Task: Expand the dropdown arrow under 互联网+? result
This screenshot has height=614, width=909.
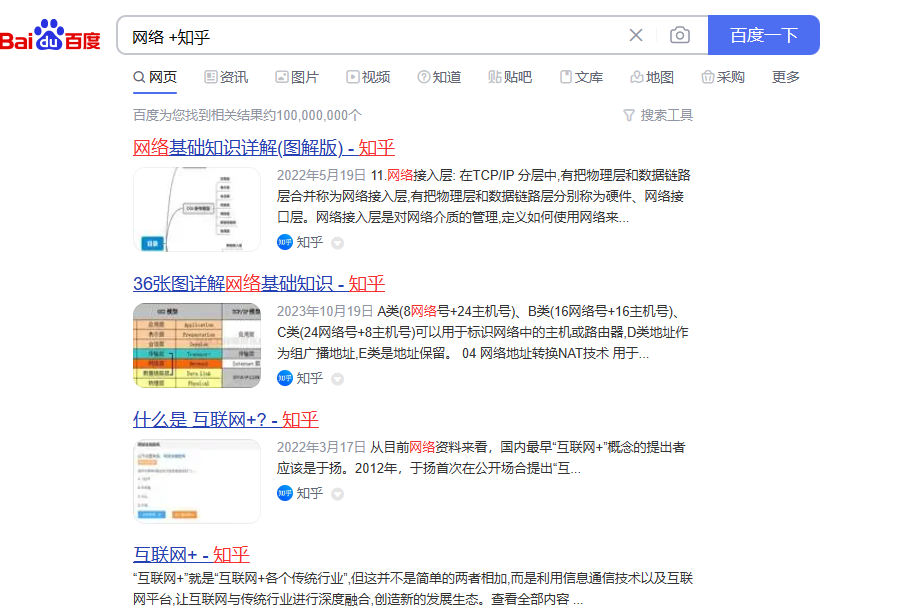Action: point(337,494)
